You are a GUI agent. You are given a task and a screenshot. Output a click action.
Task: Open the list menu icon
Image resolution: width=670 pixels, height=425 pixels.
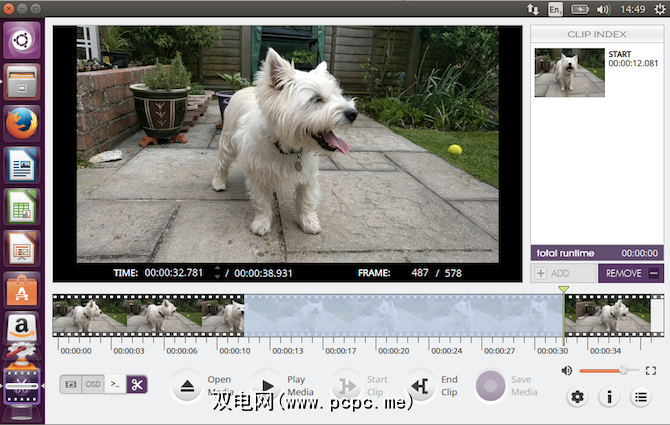tap(641, 397)
